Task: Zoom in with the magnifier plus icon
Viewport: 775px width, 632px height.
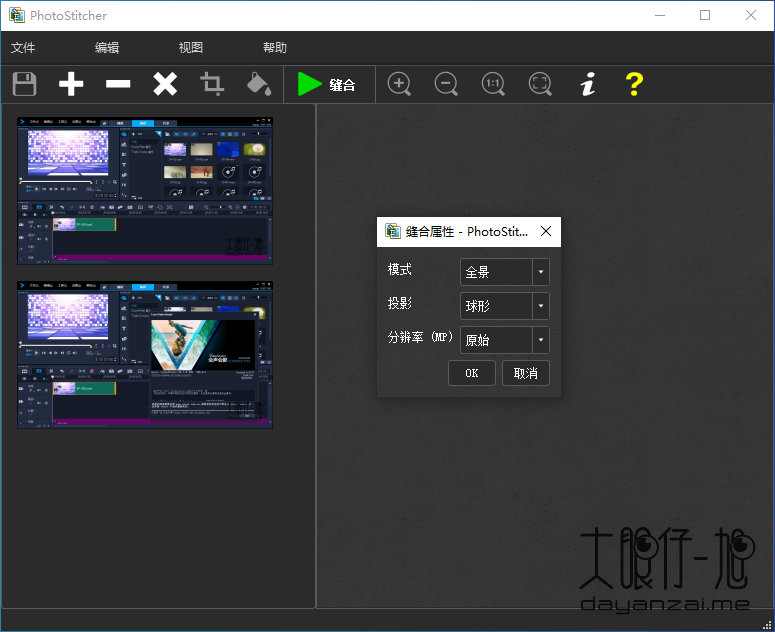Action: [x=399, y=84]
